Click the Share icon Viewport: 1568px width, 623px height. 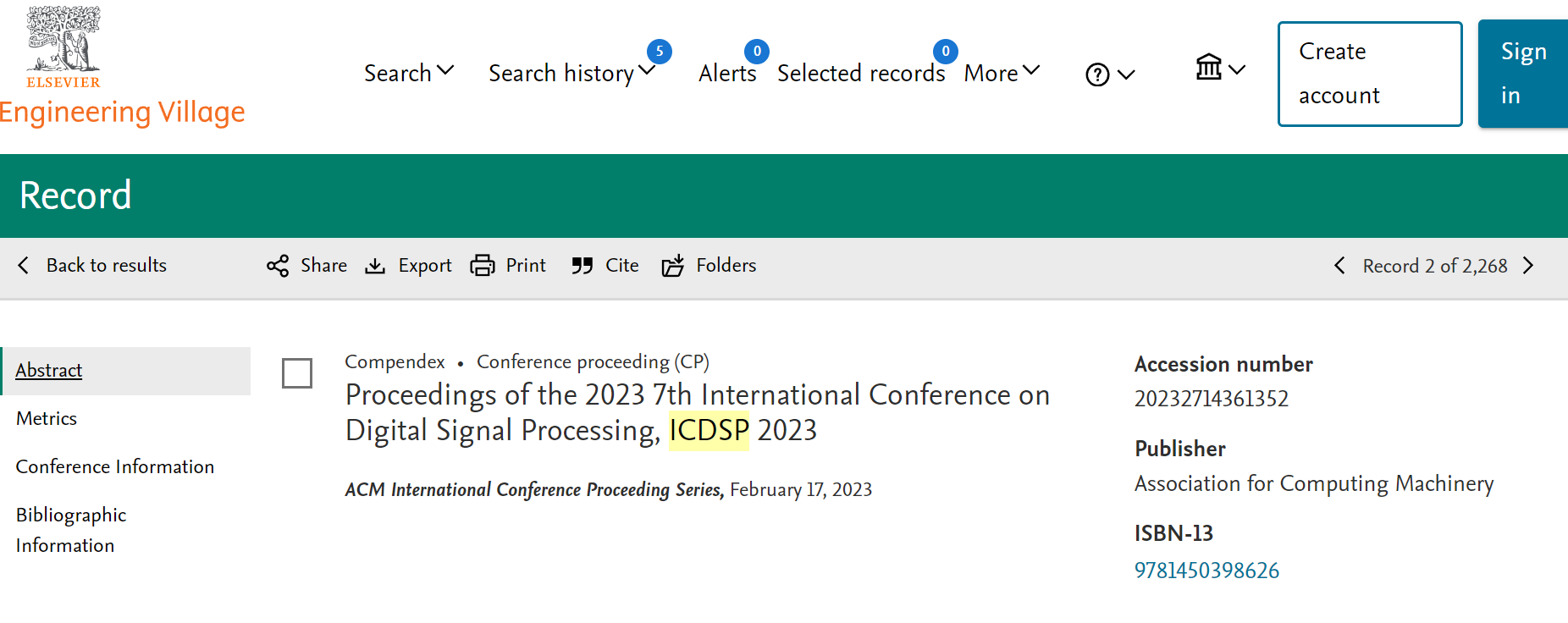click(278, 266)
